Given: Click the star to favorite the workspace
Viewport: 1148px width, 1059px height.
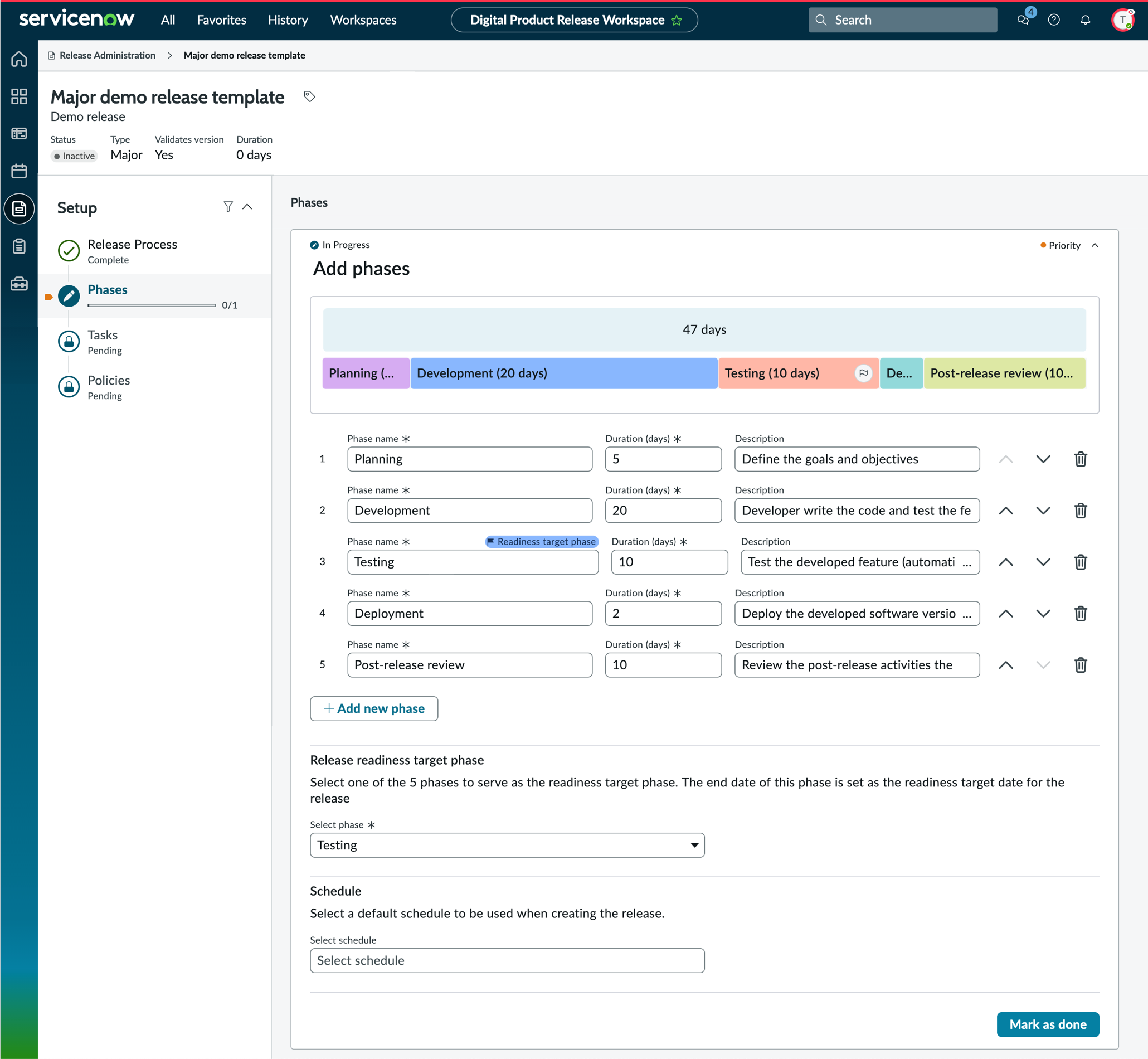Looking at the screenshot, I should click(677, 21).
